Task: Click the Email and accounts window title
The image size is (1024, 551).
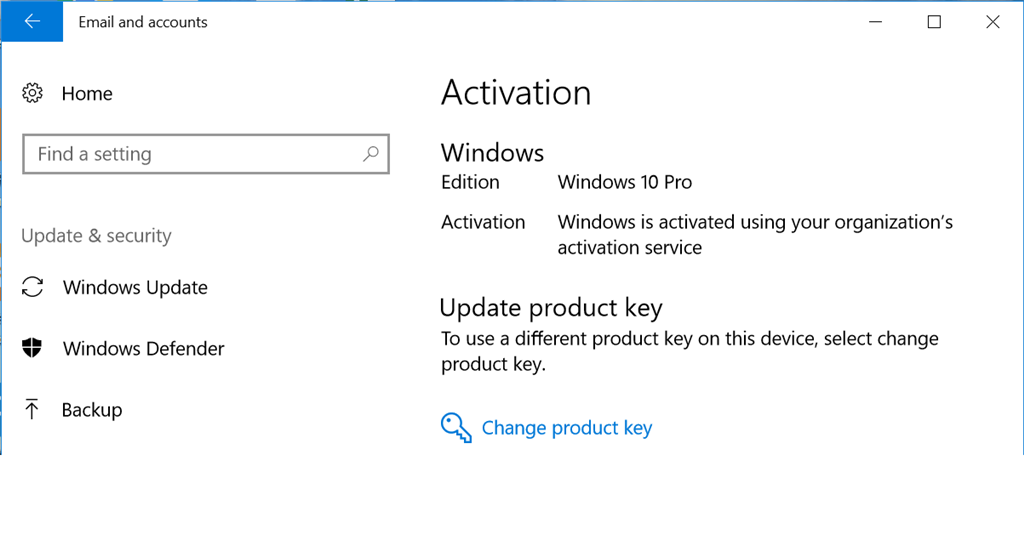Action: coord(143,22)
